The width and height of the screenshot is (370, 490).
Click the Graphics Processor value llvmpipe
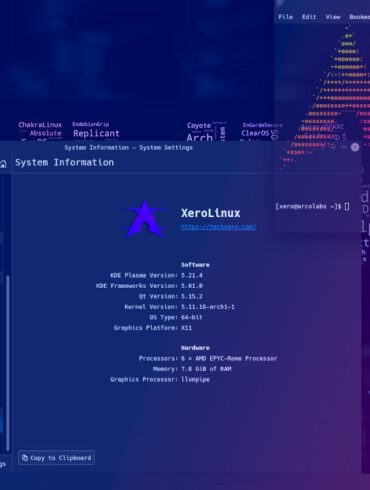click(195, 379)
